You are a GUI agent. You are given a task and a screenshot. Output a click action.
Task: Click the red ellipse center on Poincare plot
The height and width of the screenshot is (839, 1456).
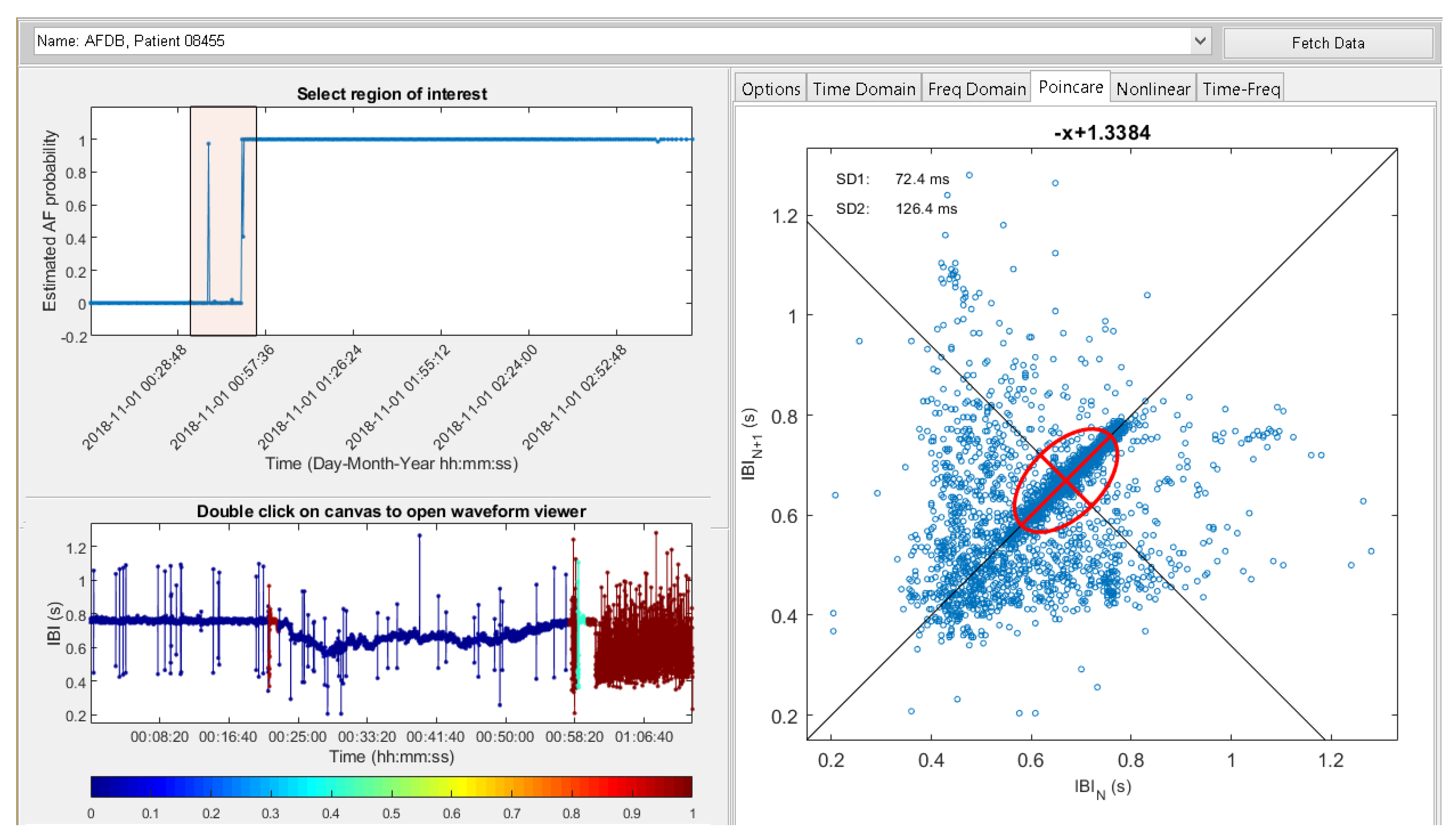click(1066, 480)
